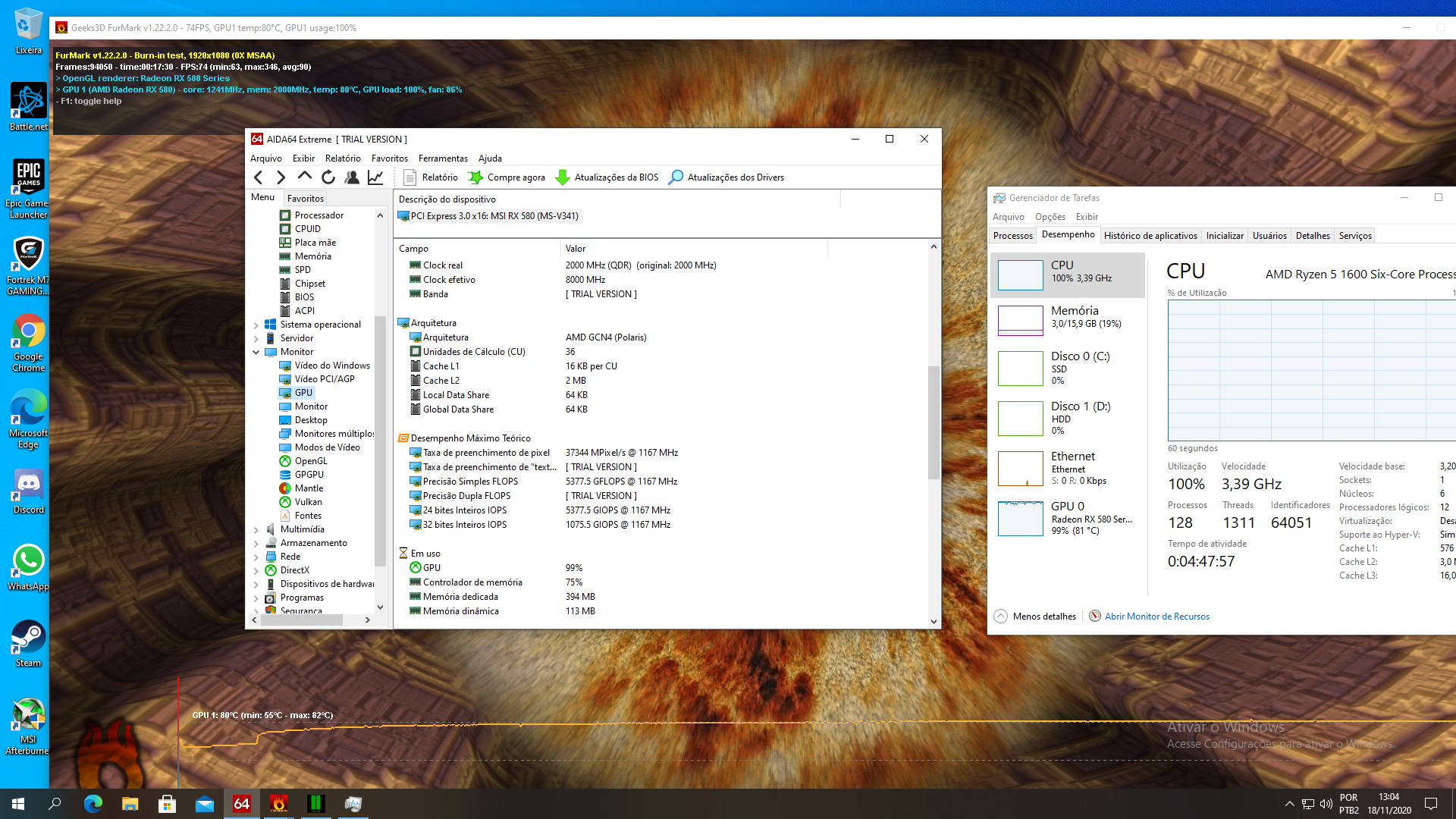The height and width of the screenshot is (819, 1456).
Task: Click right arrow of tree horizontal scrollbar
Action: 368,620
